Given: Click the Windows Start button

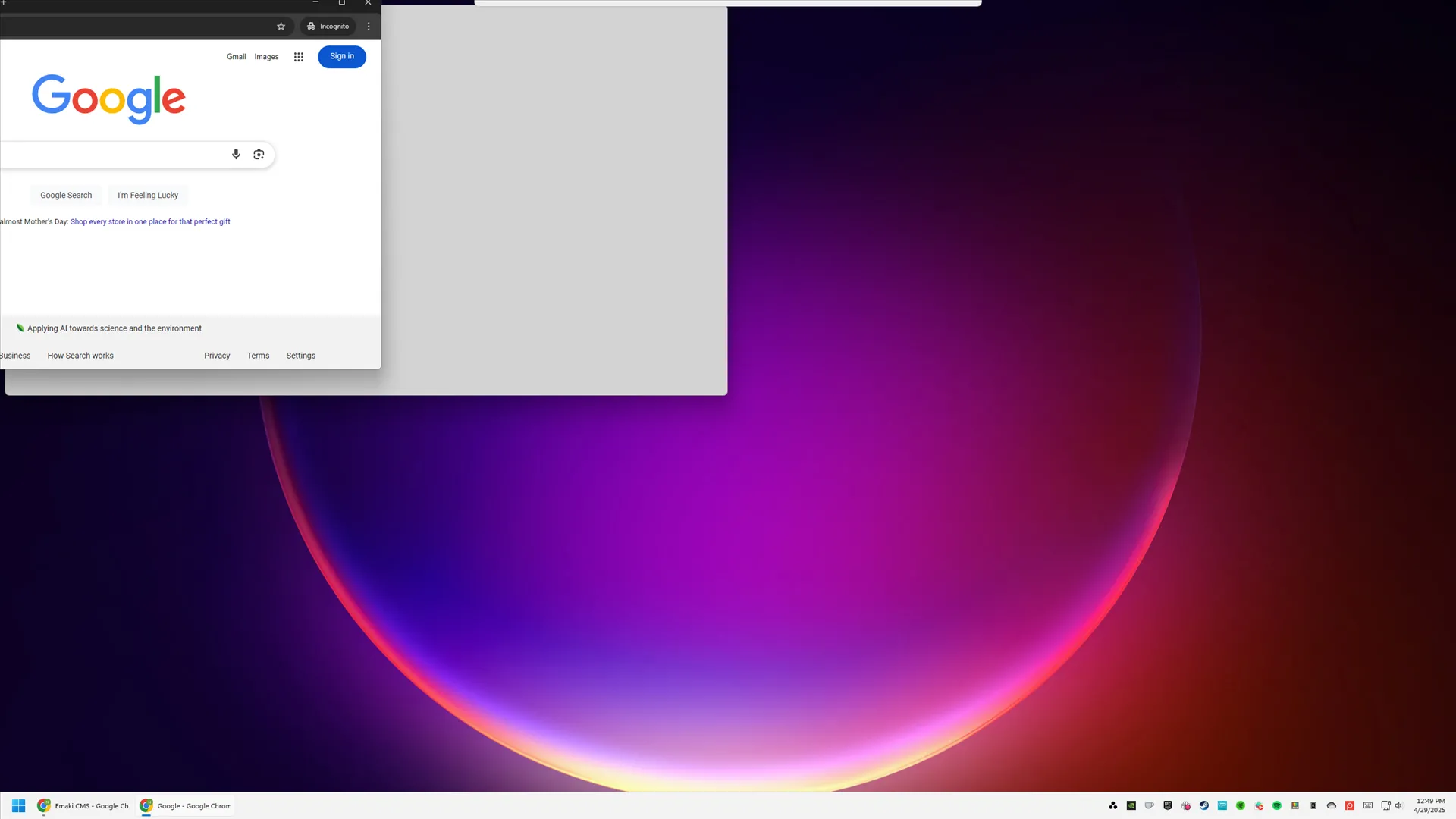Looking at the screenshot, I should (18, 805).
